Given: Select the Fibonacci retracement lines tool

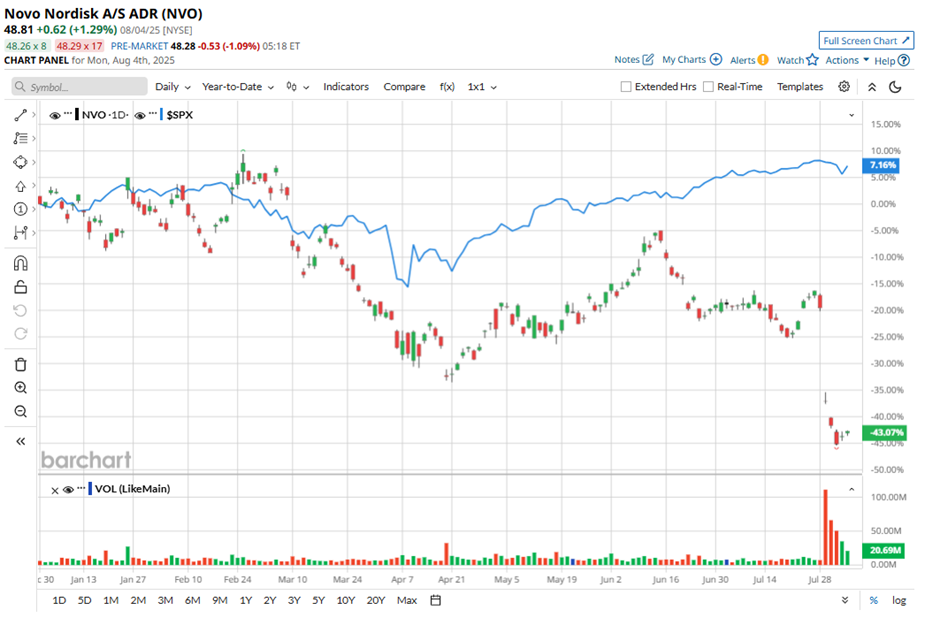Looking at the screenshot, I should pyautogui.click(x=20, y=138).
